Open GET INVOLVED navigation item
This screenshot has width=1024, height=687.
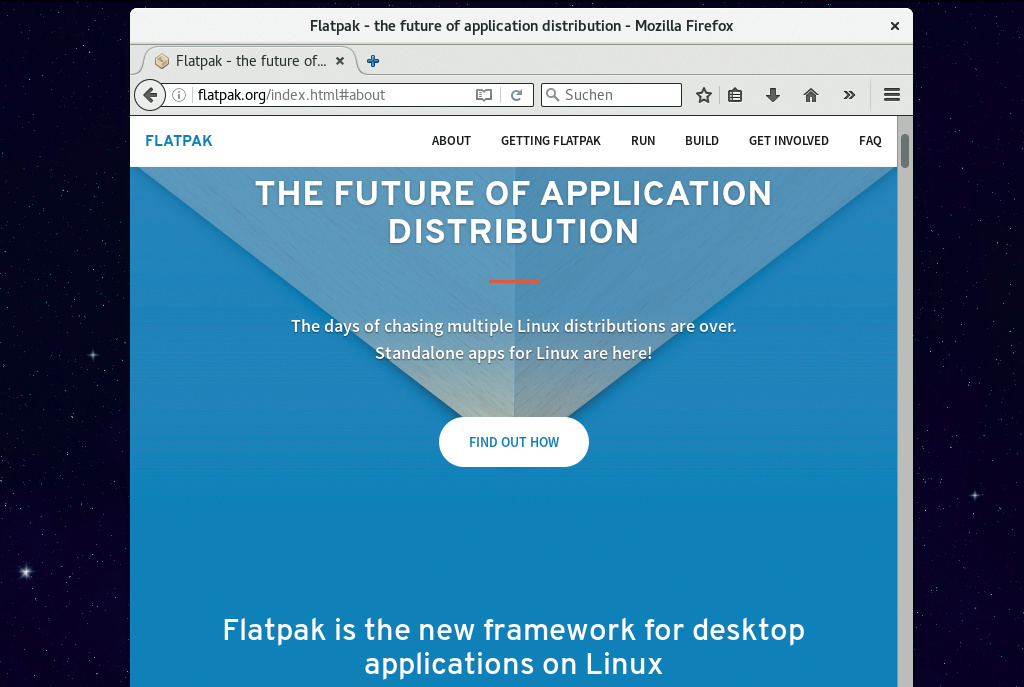coord(788,141)
